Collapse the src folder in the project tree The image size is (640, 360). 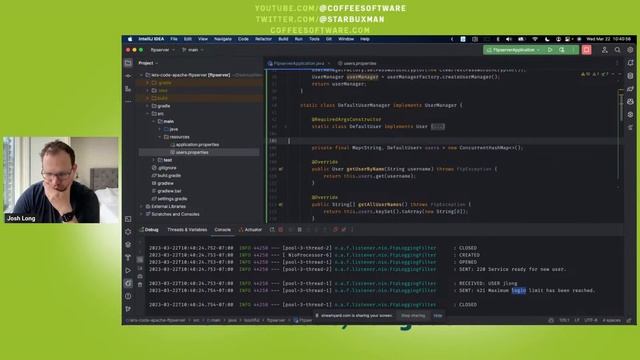point(148,114)
